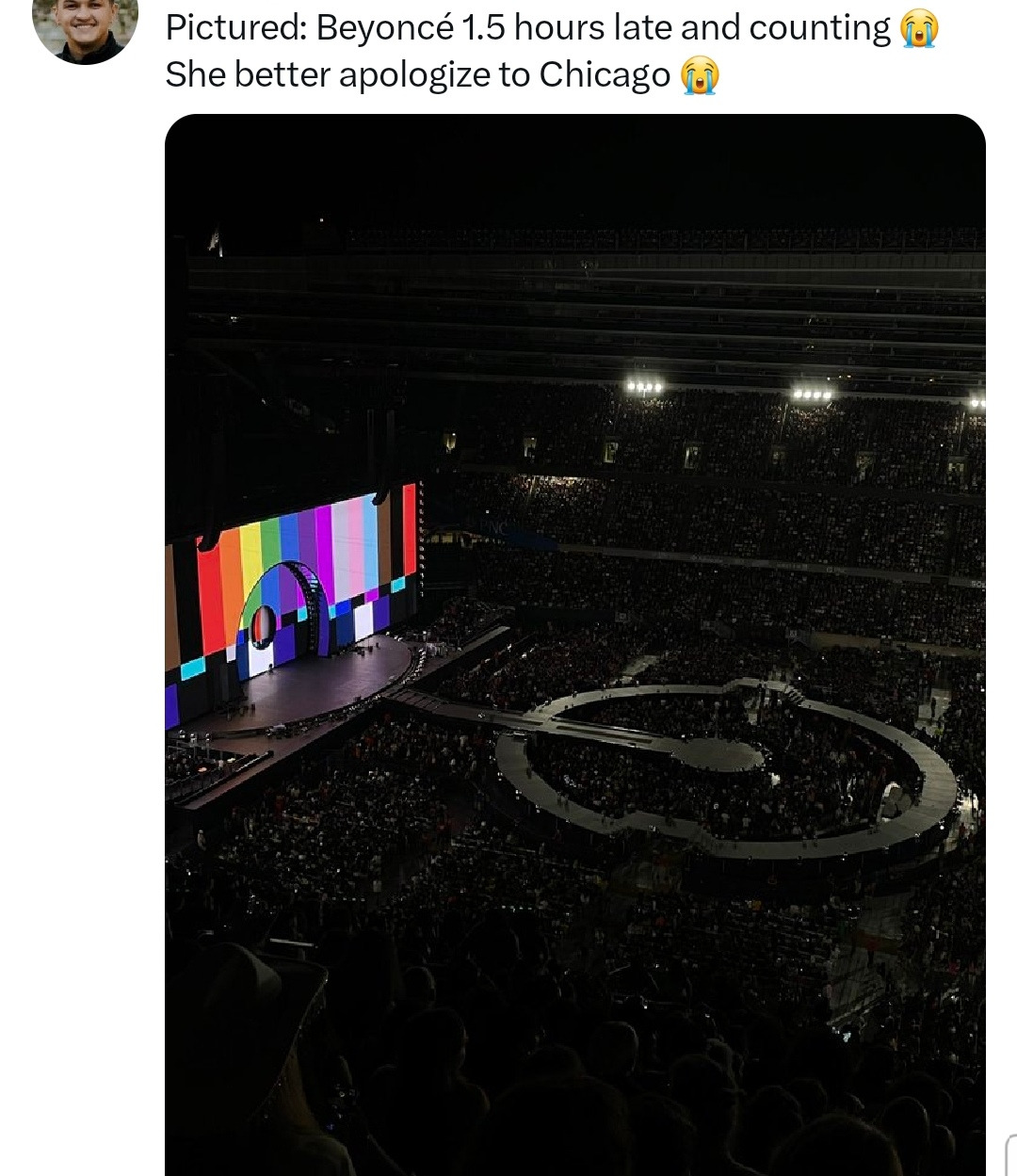Open the concert photo attachment

pos(575,645)
